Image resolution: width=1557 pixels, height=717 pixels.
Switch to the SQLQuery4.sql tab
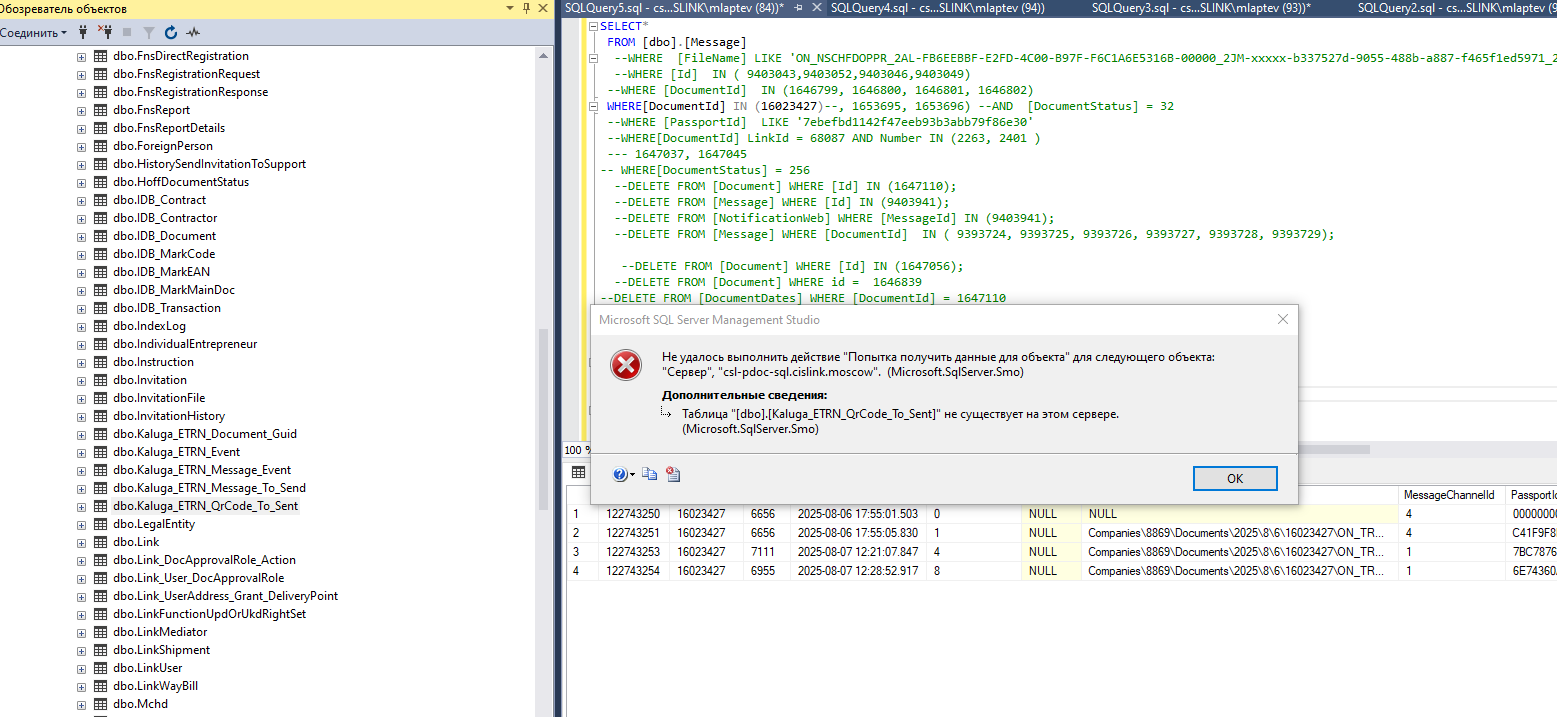coord(937,7)
